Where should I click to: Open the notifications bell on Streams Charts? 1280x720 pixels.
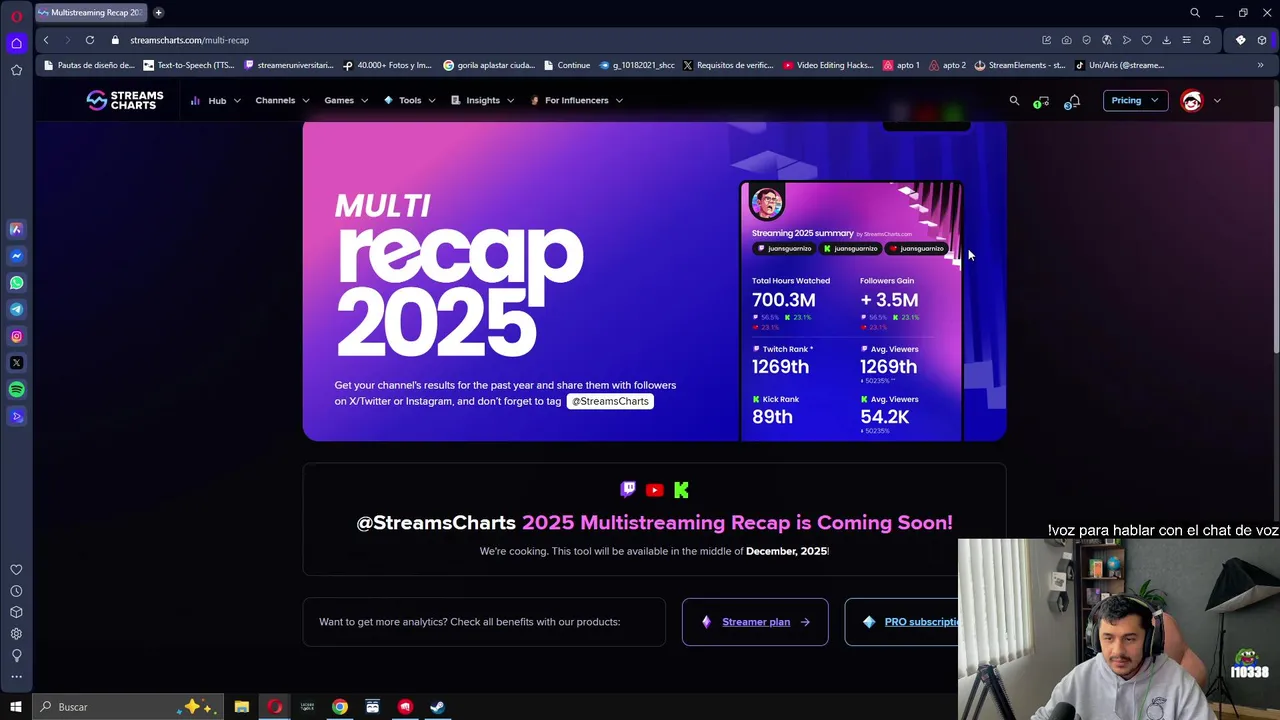pos(1073,101)
